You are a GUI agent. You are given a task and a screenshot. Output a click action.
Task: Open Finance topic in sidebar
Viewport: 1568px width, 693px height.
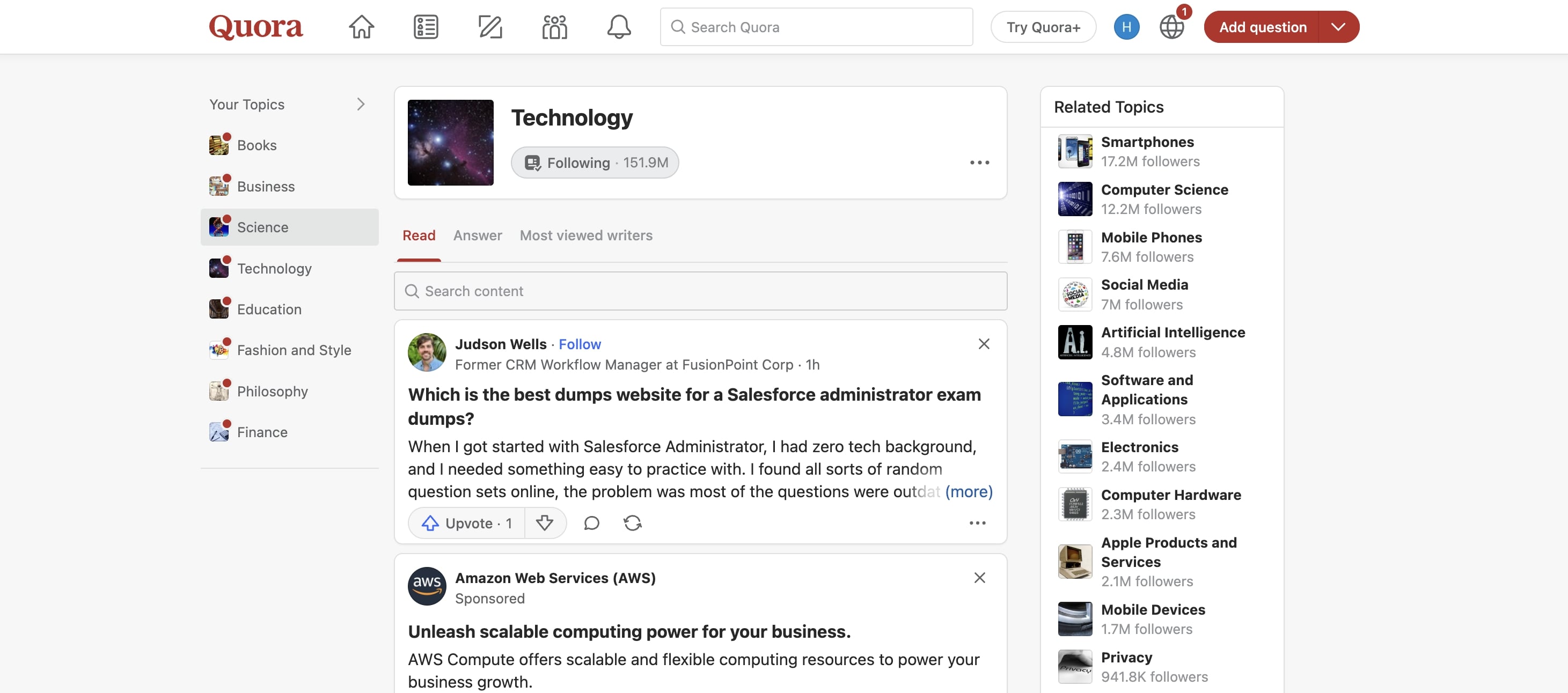pos(289,432)
